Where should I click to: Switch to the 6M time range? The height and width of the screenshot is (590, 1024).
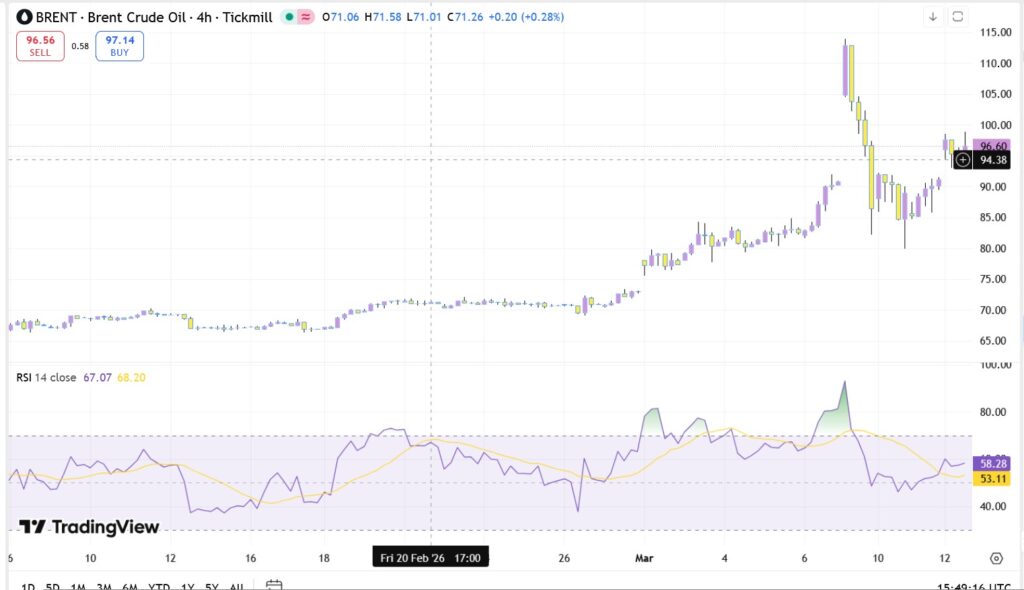pyautogui.click(x=130, y=586)
